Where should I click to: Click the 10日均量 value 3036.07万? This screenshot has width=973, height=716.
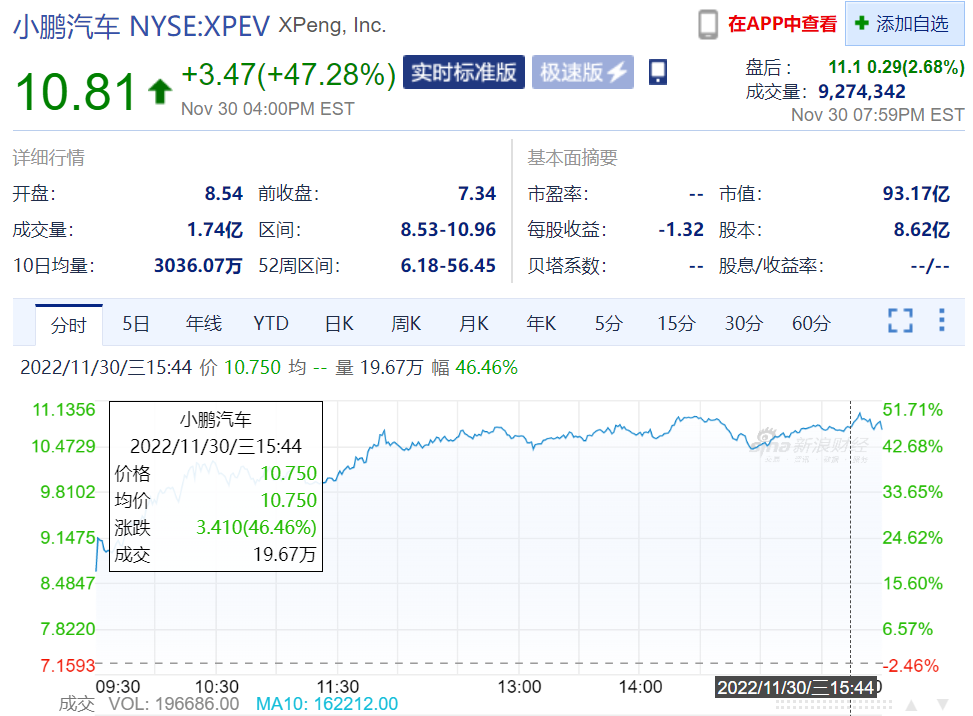click(x=198, y=266)
